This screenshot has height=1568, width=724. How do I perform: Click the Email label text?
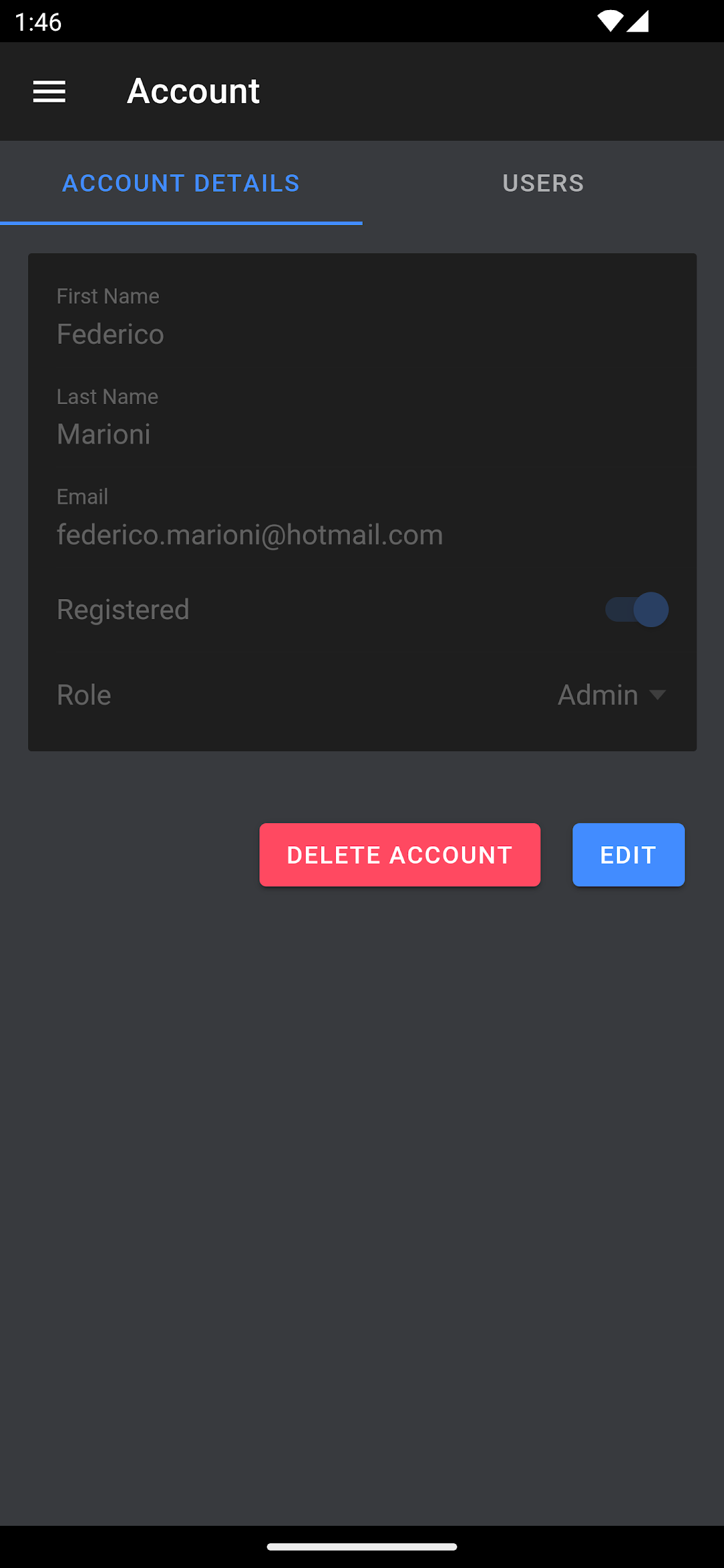pos(82,497)
